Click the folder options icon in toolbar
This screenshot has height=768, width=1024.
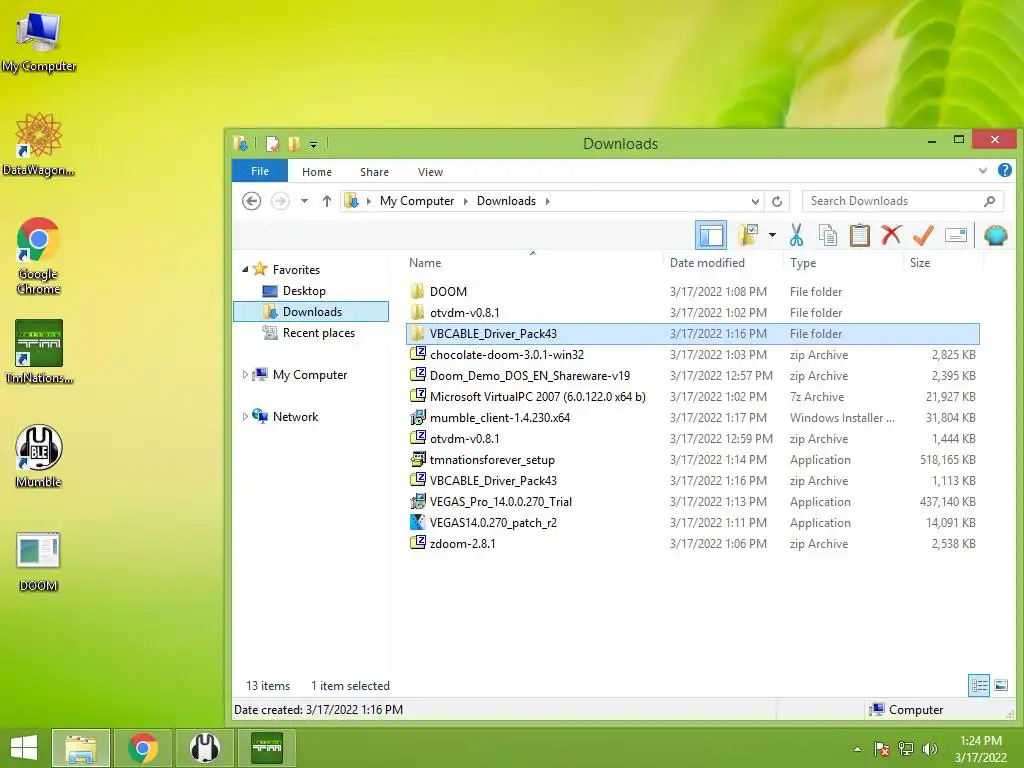(x=748, y=235)
